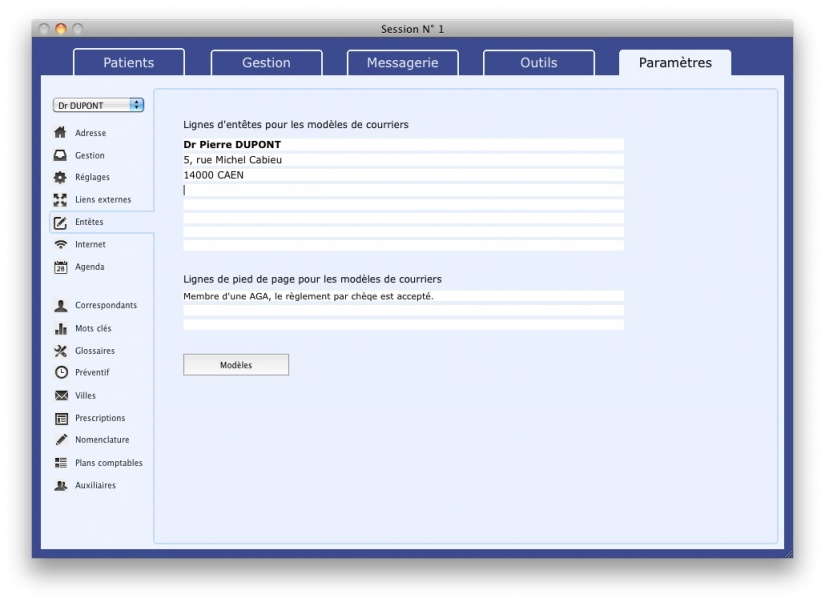This screenshot has height=602, width=825.
Task: Open the Messagerie tab
Action: tap(403, 63)
